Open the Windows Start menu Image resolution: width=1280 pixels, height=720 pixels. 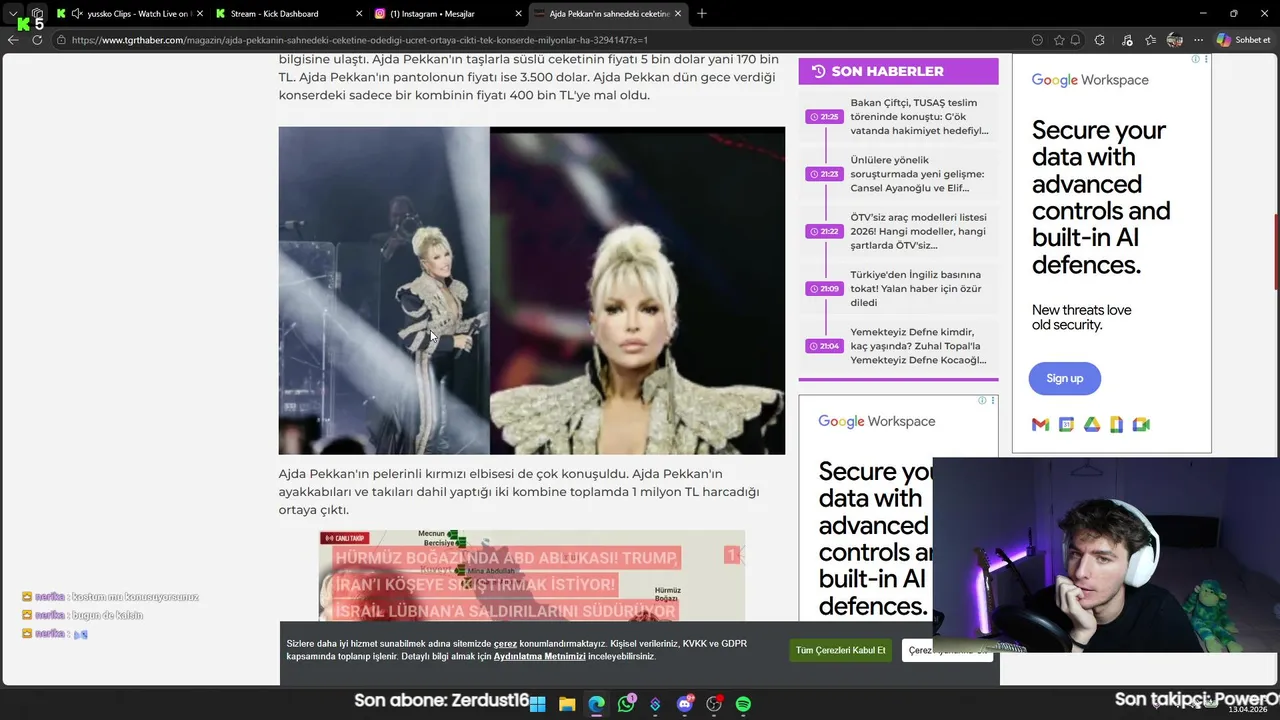pos(537,704)
